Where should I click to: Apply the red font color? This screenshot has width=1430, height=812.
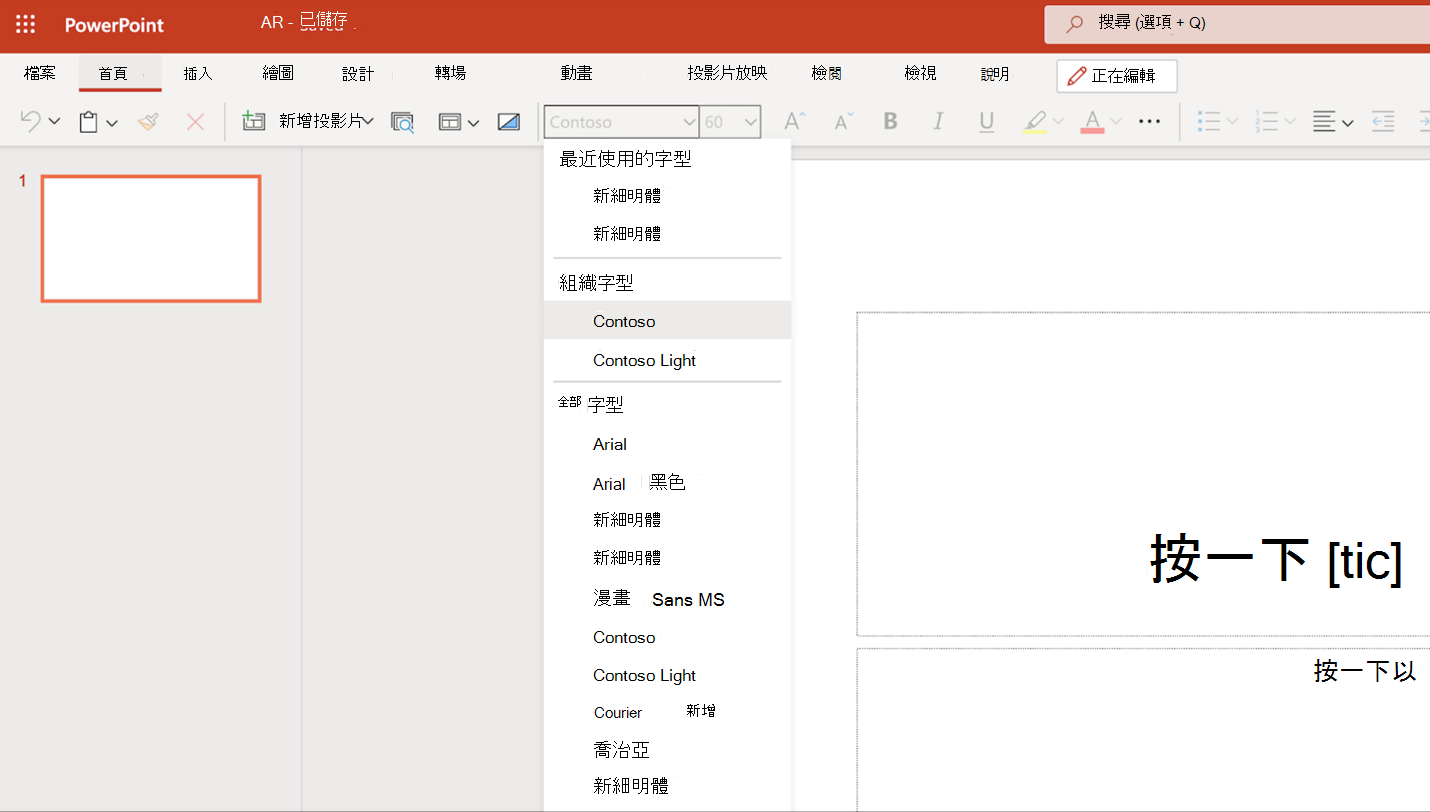[1092, 122]
